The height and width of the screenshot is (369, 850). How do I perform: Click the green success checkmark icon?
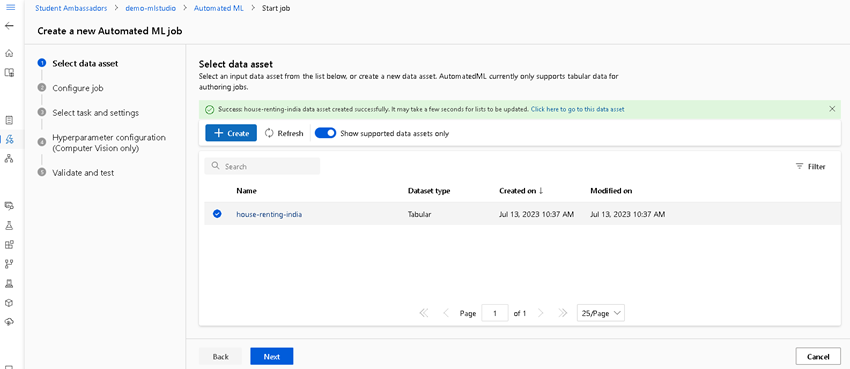click(x=209, y=109)
